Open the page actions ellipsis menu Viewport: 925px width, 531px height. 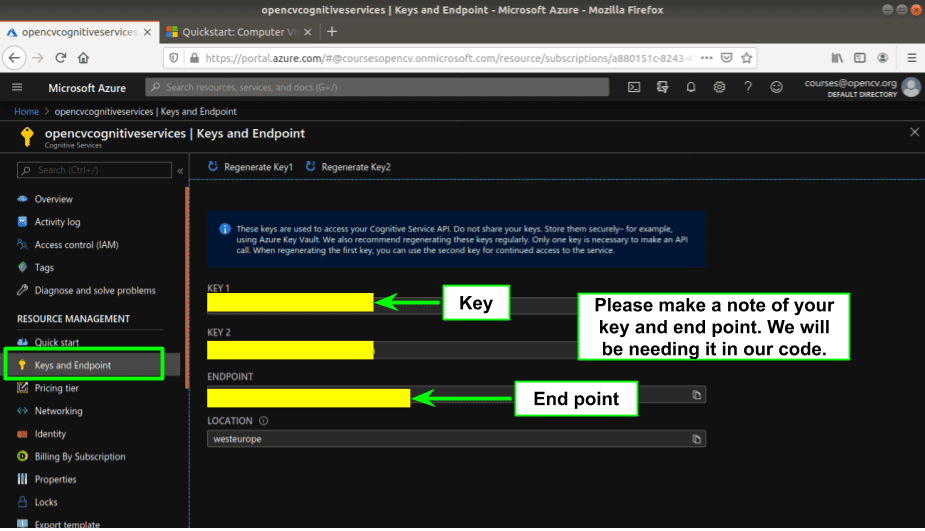click(x=706, y=58)
